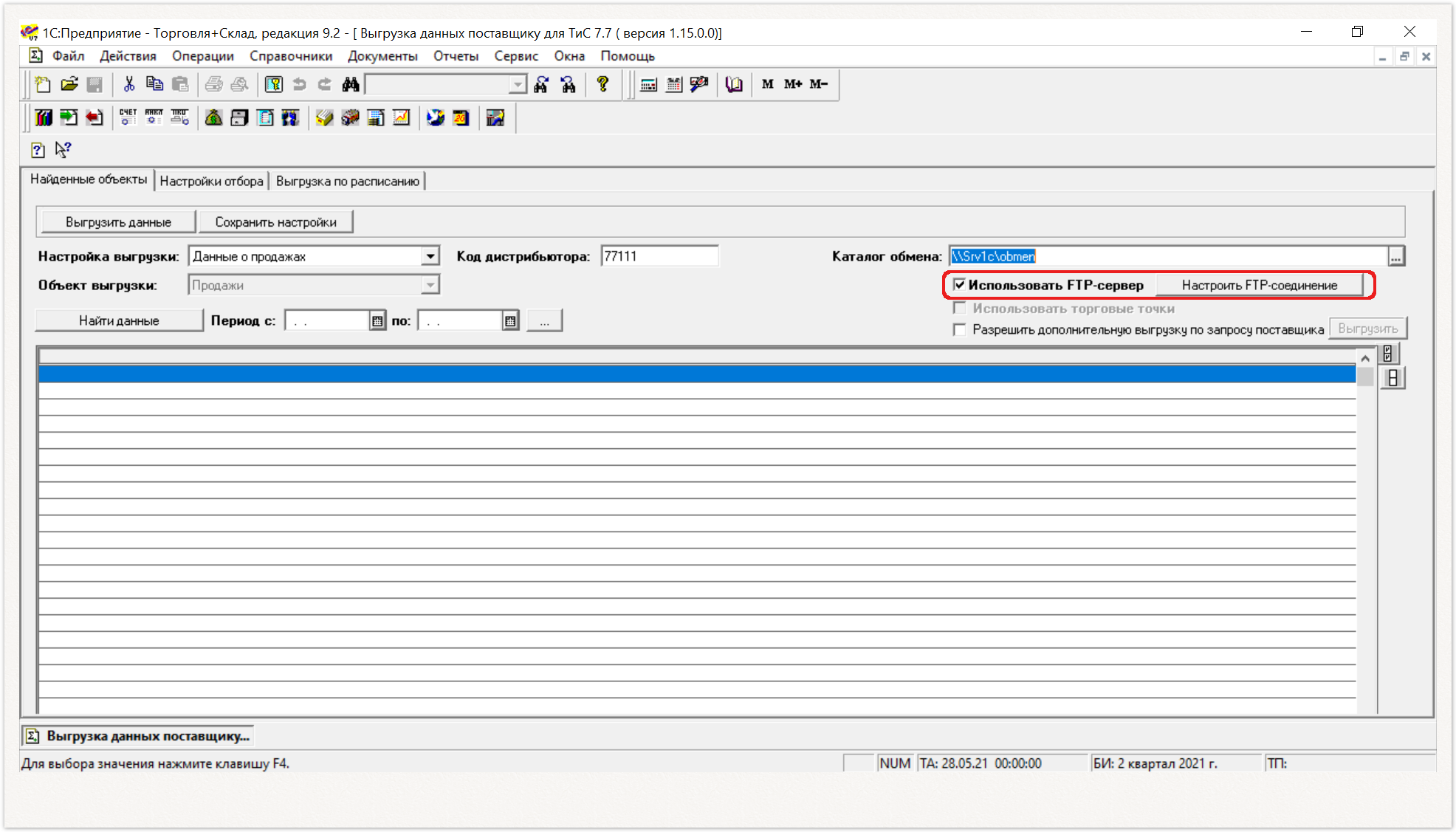Click the НАКЛ waybill icon
The height and width of the screenshot is (832, 1456).
click(x=154, y=117)
